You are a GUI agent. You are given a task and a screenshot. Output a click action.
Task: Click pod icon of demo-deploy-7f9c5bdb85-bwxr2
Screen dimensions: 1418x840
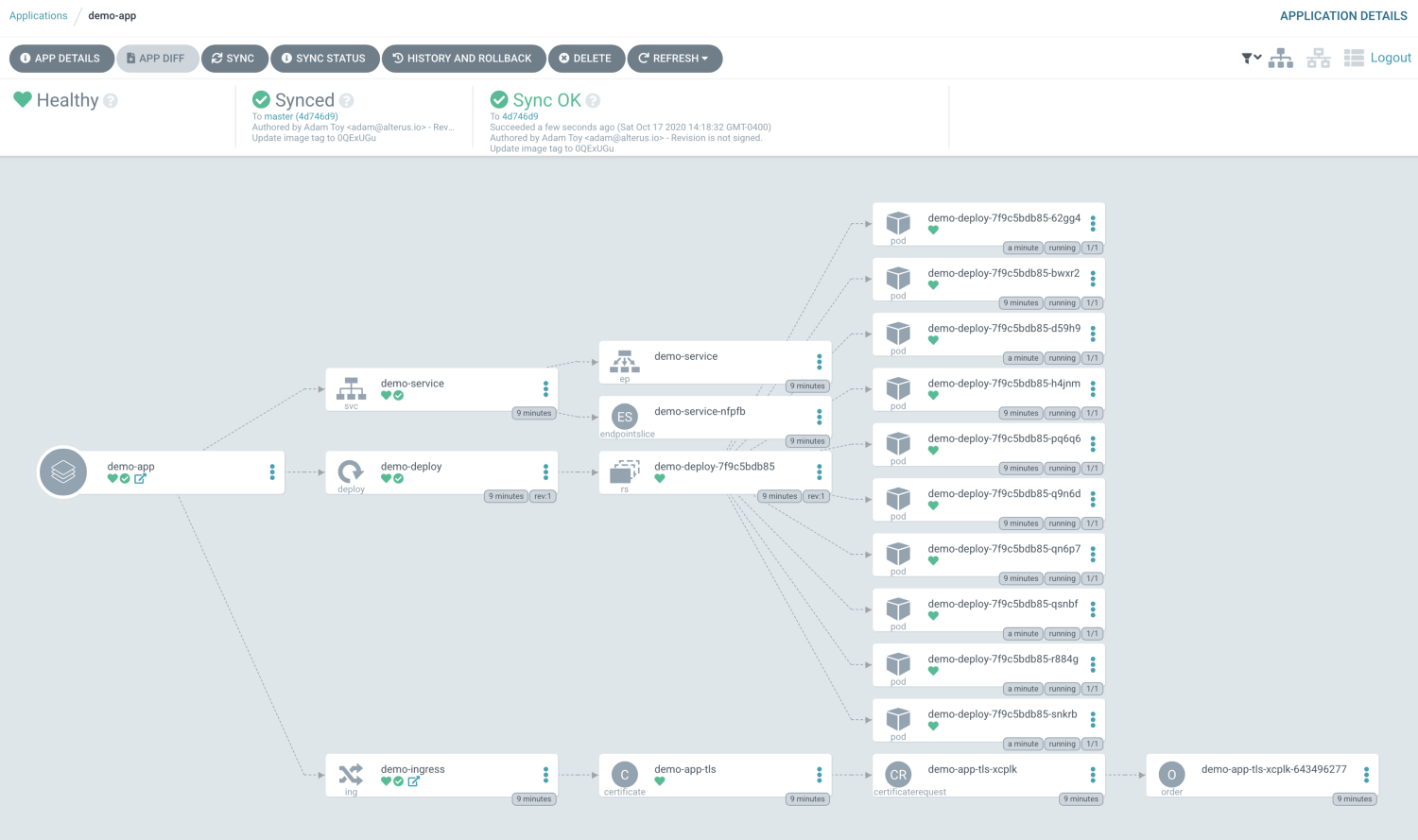click(898, 278)
